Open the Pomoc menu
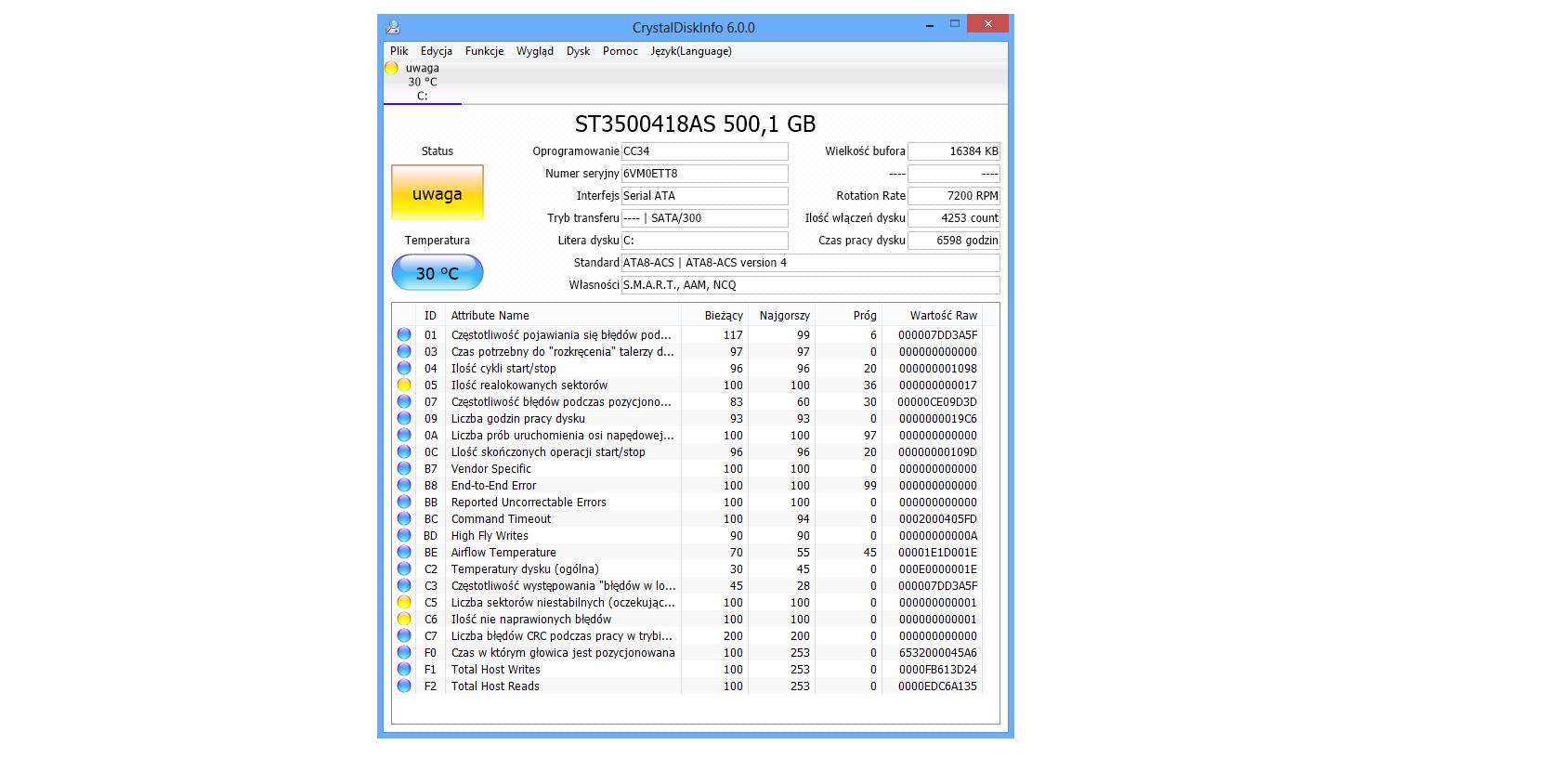The width and height of the screenshot is (1555, 784). coord(621,51)
